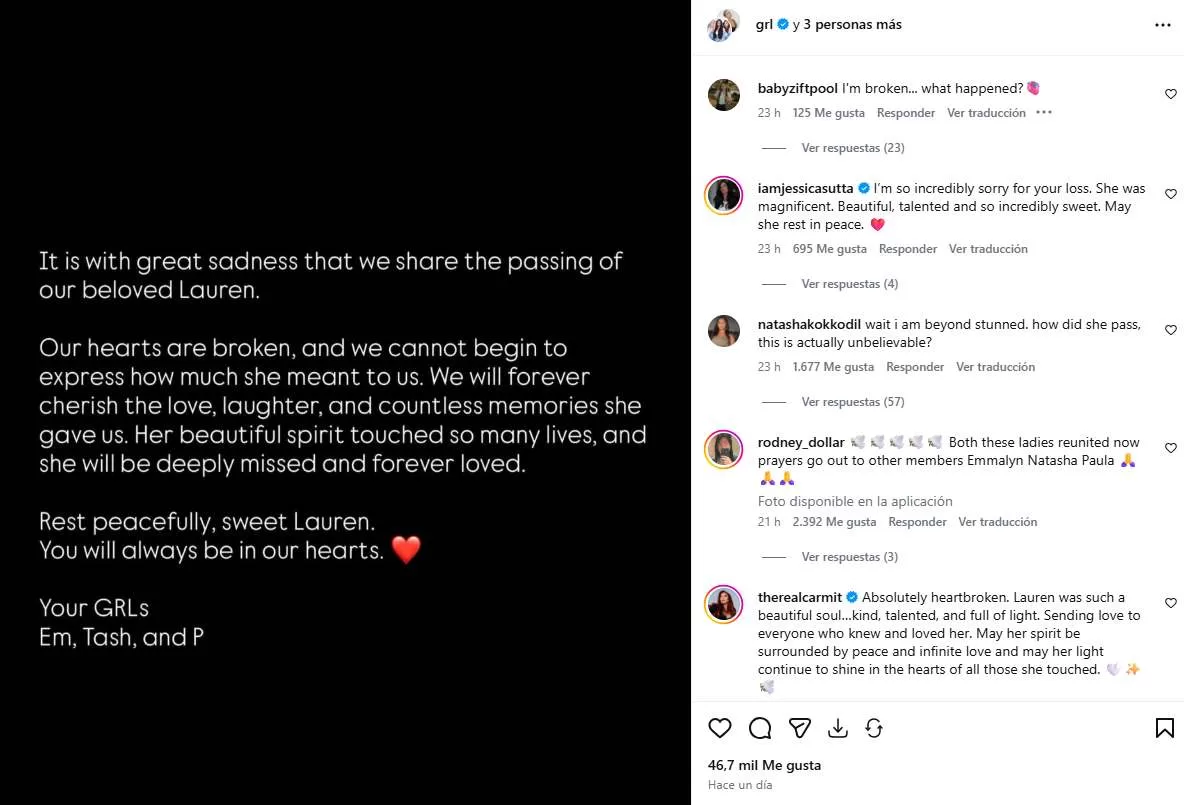The image size is (1184, 805).
Task: Open the comment bubble icon
Action: (x=760, y=728)
